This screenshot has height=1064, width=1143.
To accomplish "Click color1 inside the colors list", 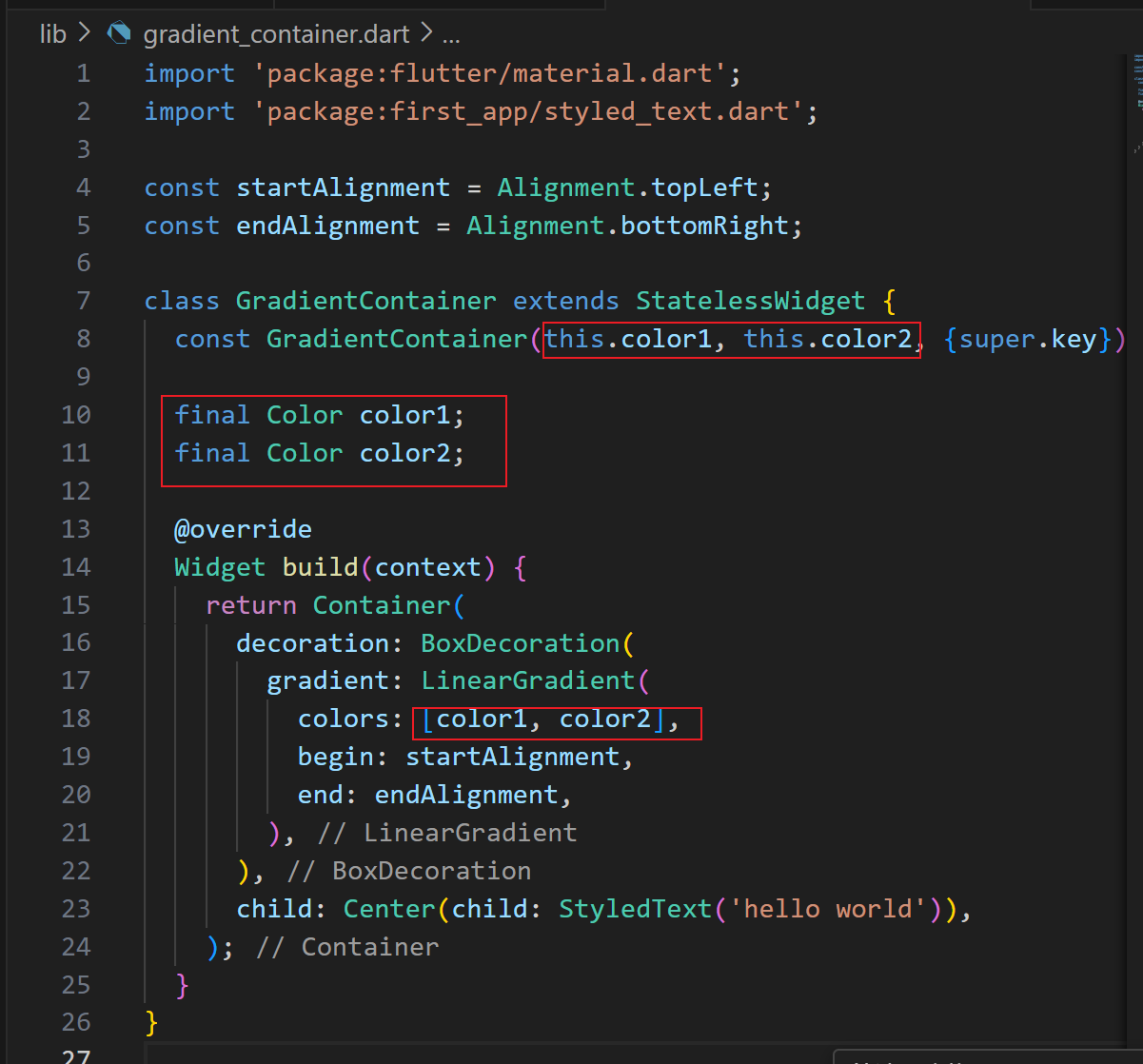I will click(x=481, y=719).
